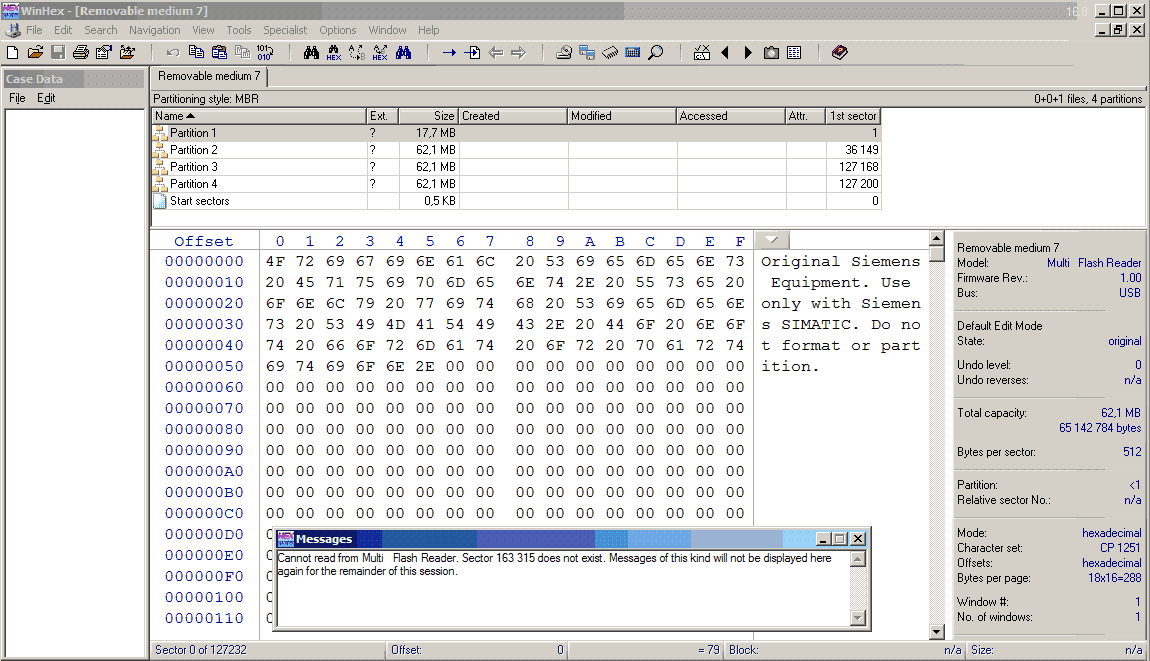Click the black right triangle Next icon
Viewport: 1150px width, 661px height.
tap(748, 53)
